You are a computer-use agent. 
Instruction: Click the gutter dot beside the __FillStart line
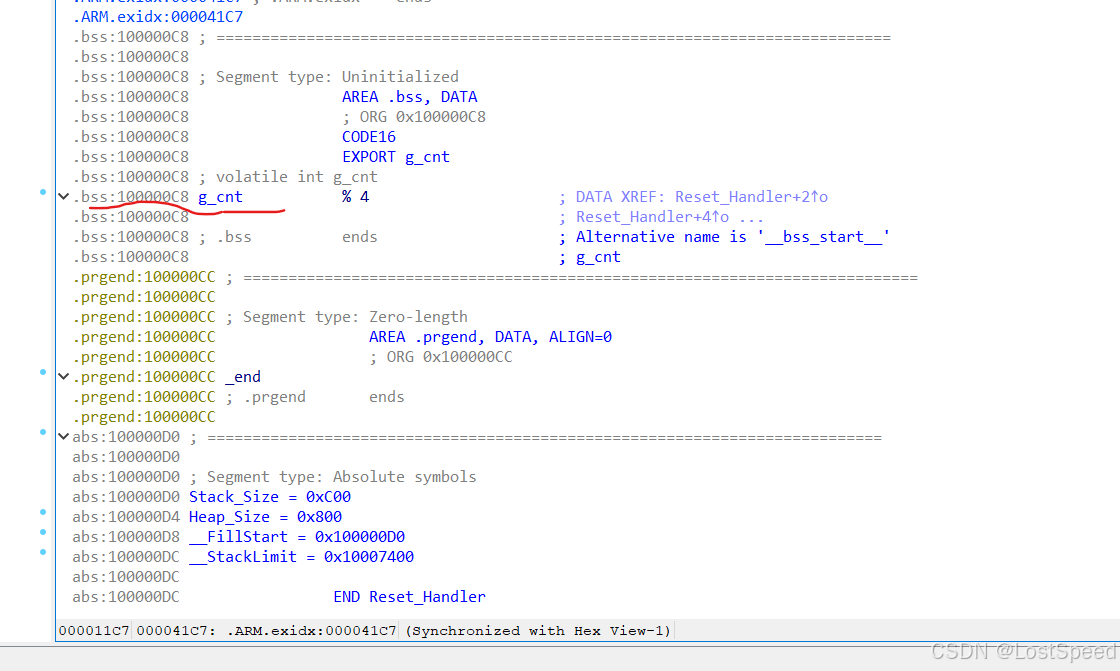click(x=43, y=532)
